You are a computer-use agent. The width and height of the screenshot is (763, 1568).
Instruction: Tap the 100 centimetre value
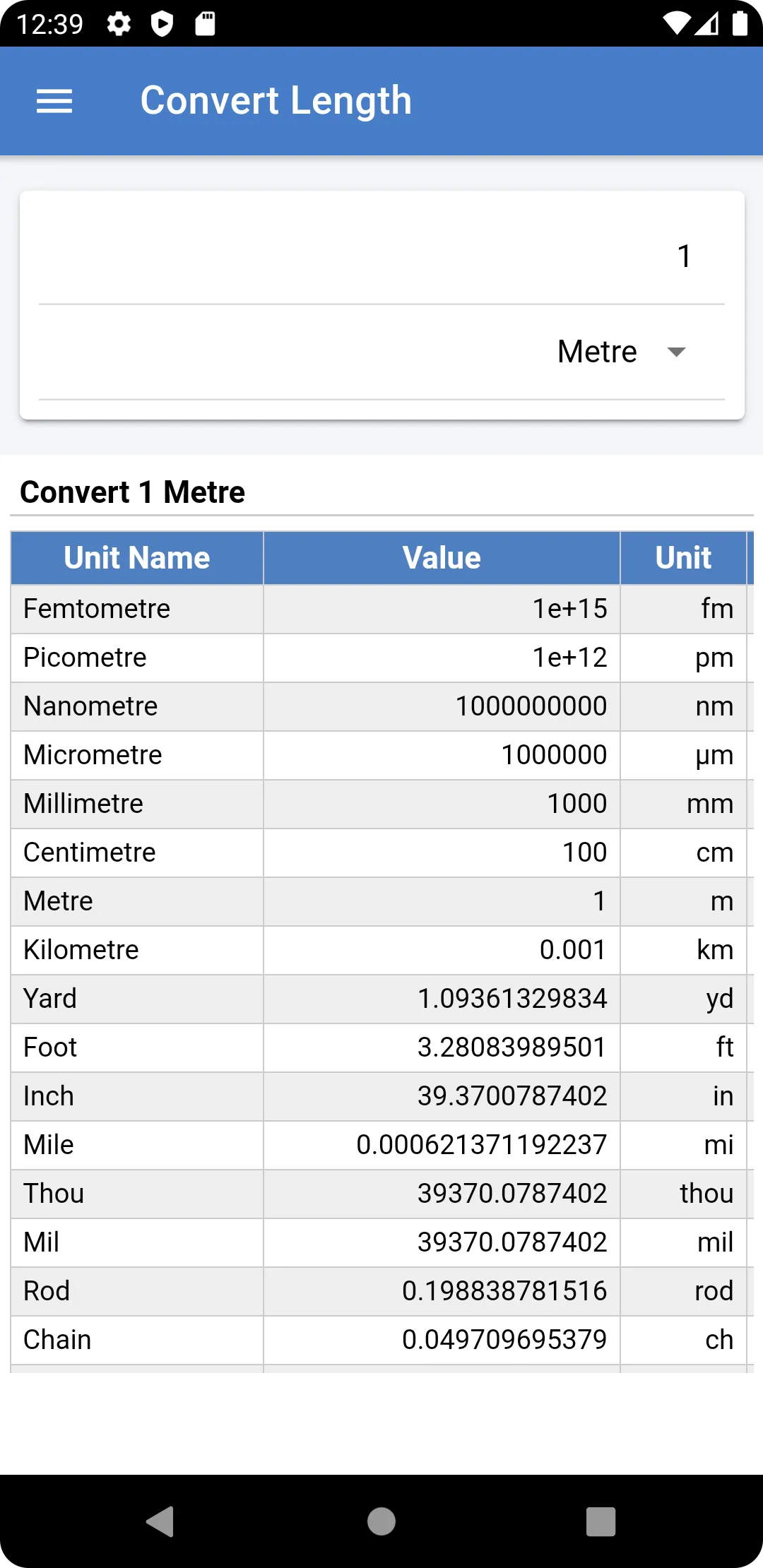tap(585, 853)
